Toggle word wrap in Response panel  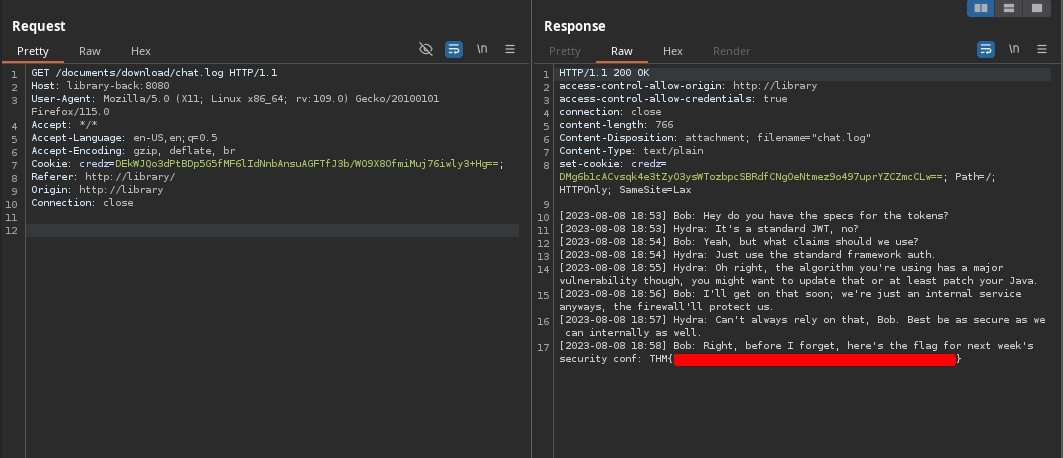coord(986,49)
